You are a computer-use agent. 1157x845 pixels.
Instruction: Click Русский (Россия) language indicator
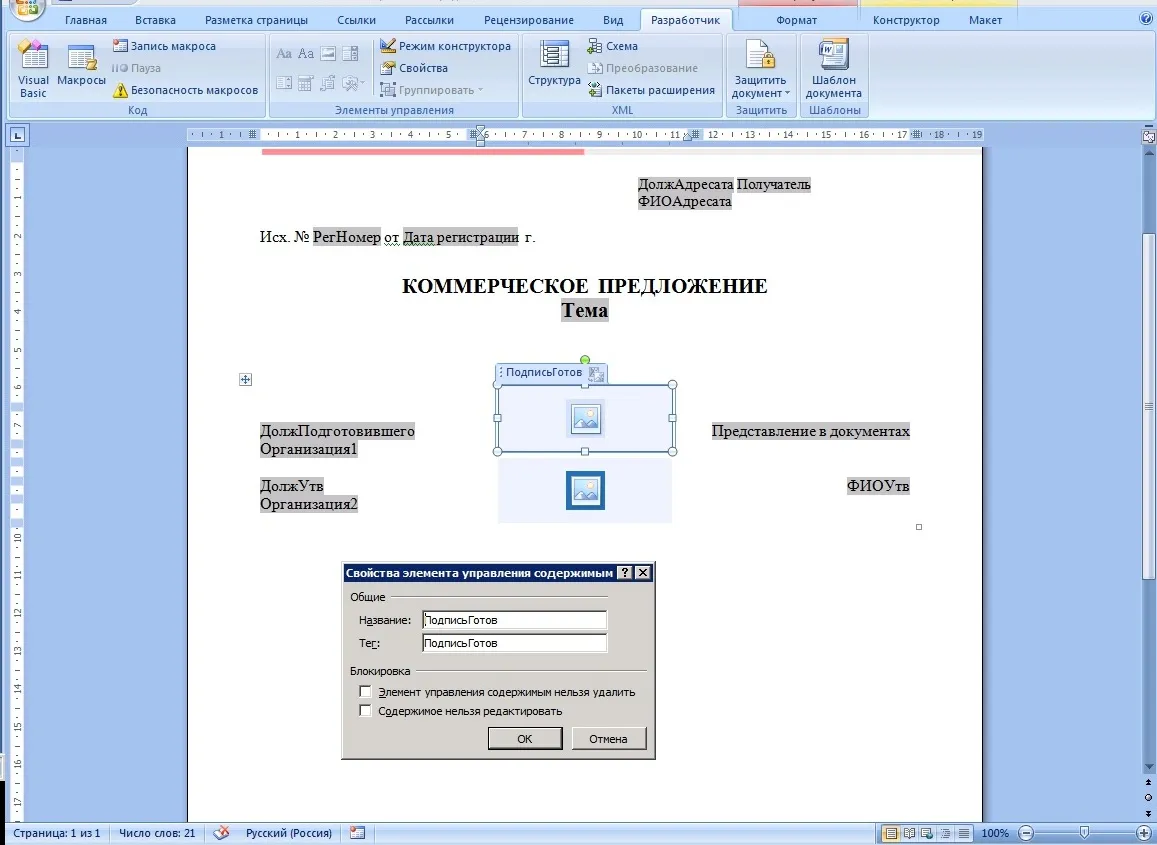pos(289,833)
